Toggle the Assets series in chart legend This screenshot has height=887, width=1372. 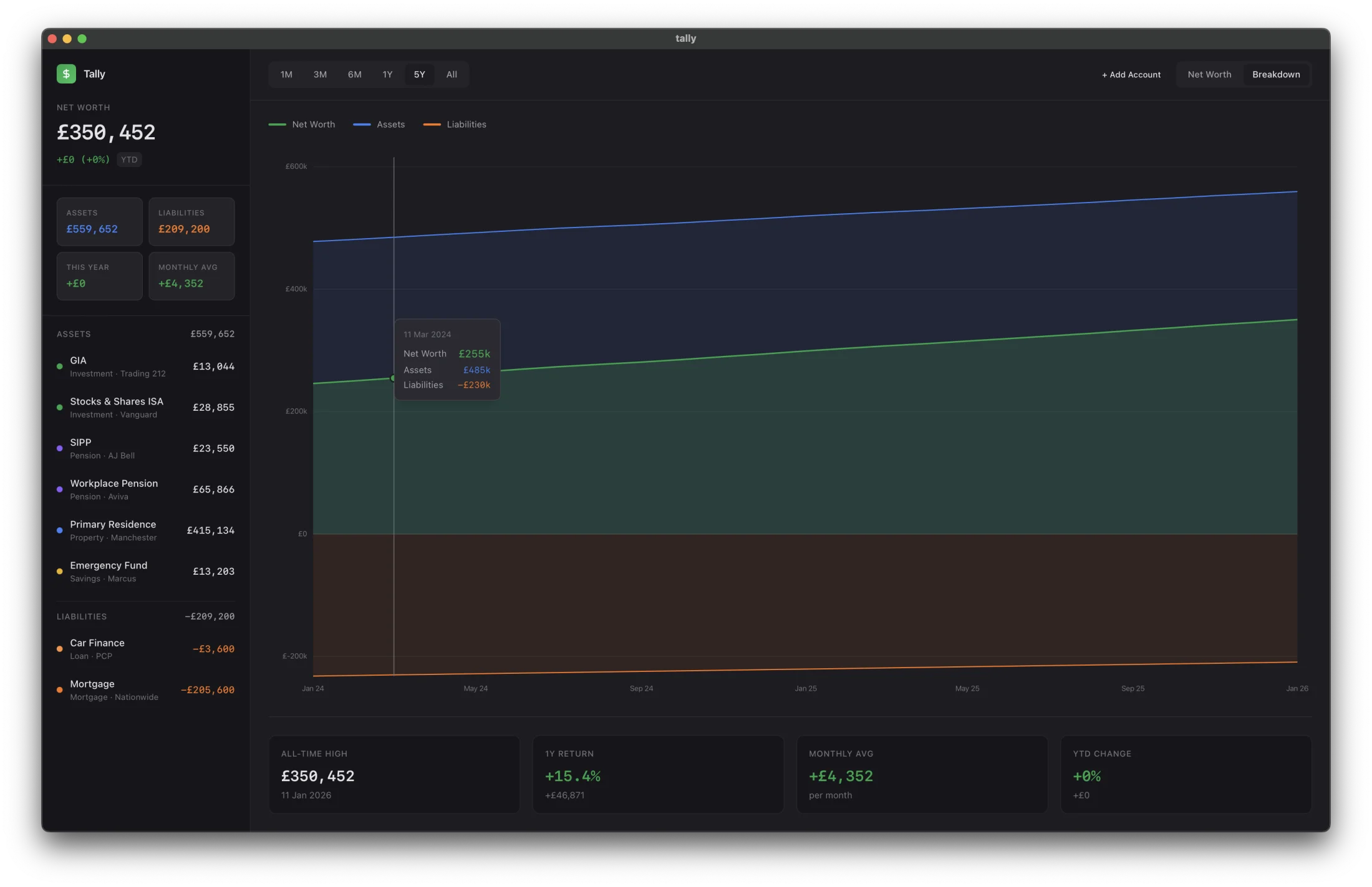click(x=379, y=125)
